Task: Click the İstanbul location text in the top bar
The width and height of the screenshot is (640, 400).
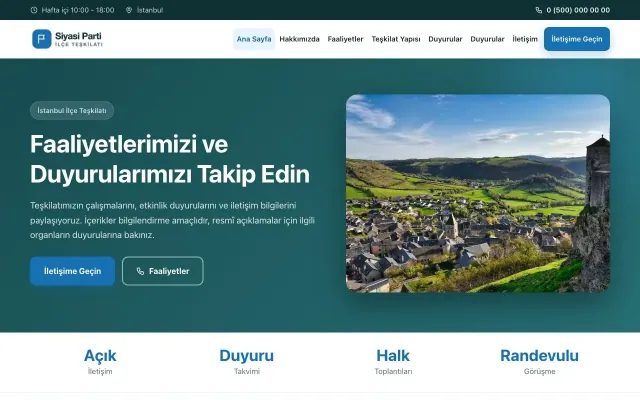Action: pos(150,10)
